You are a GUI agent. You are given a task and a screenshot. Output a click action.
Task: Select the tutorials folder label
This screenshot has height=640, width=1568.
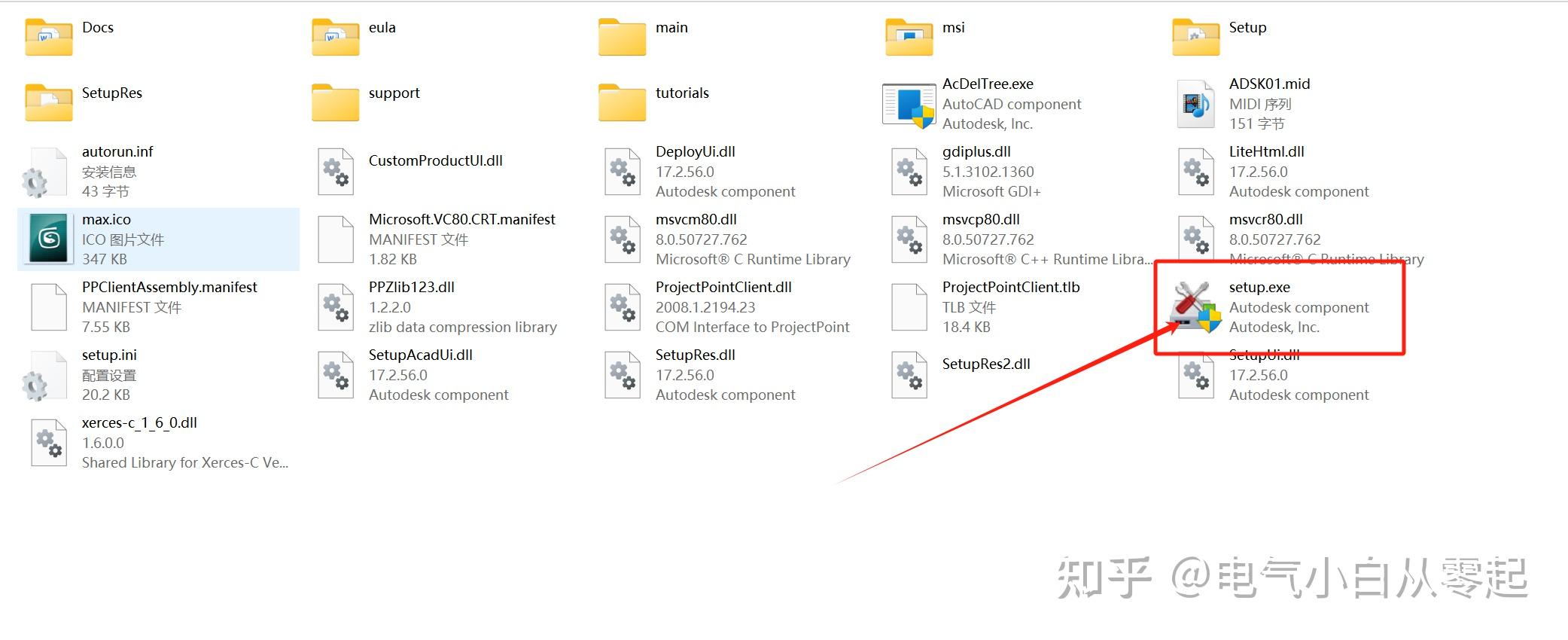click(682, 93)
